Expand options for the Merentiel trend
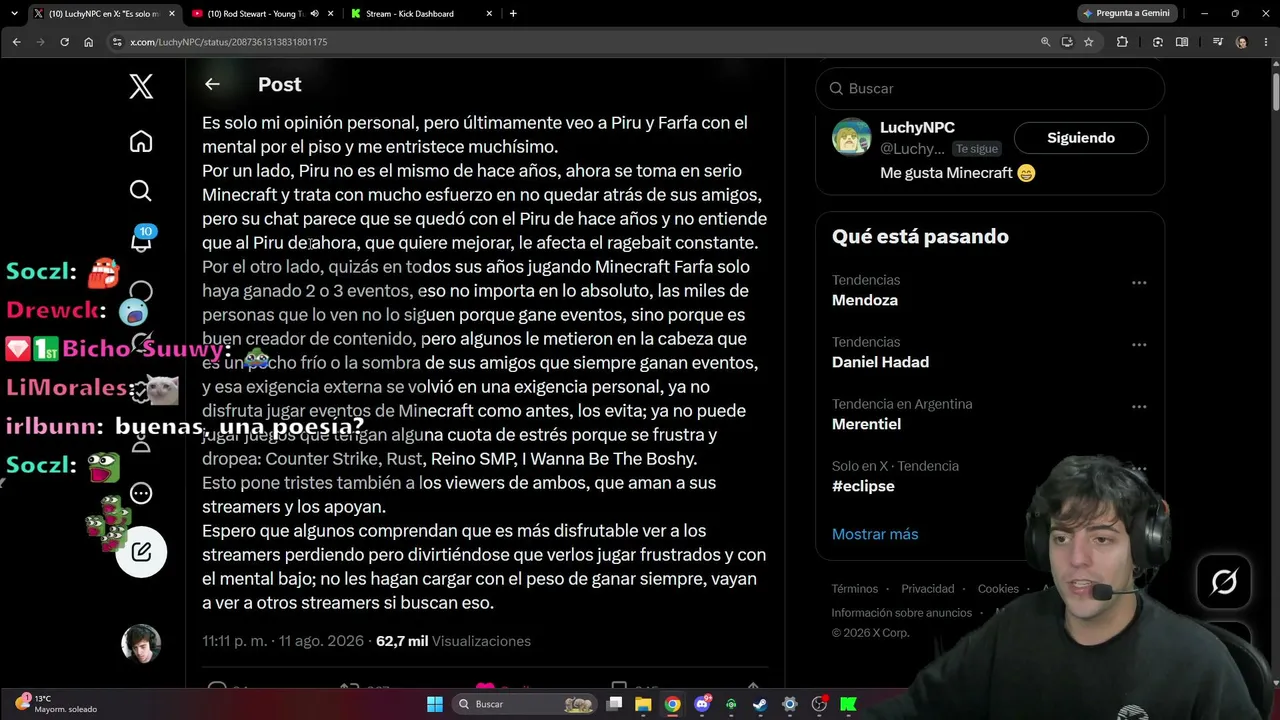Image resolution: width=1280 pixels, height=720 pixels. click(x=1139, y=407)
